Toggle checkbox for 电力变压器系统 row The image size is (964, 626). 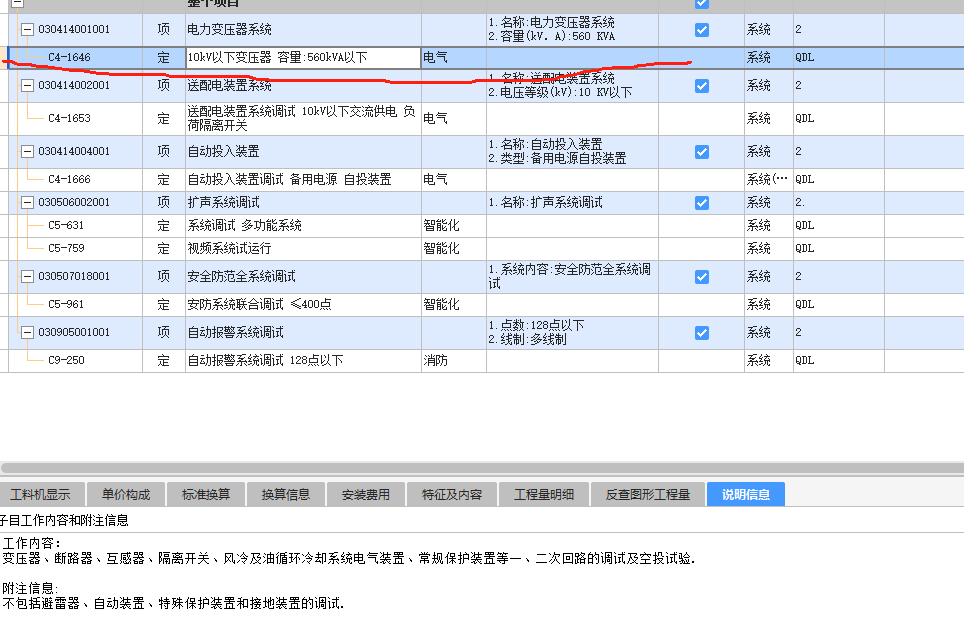(x=701, y=30)
